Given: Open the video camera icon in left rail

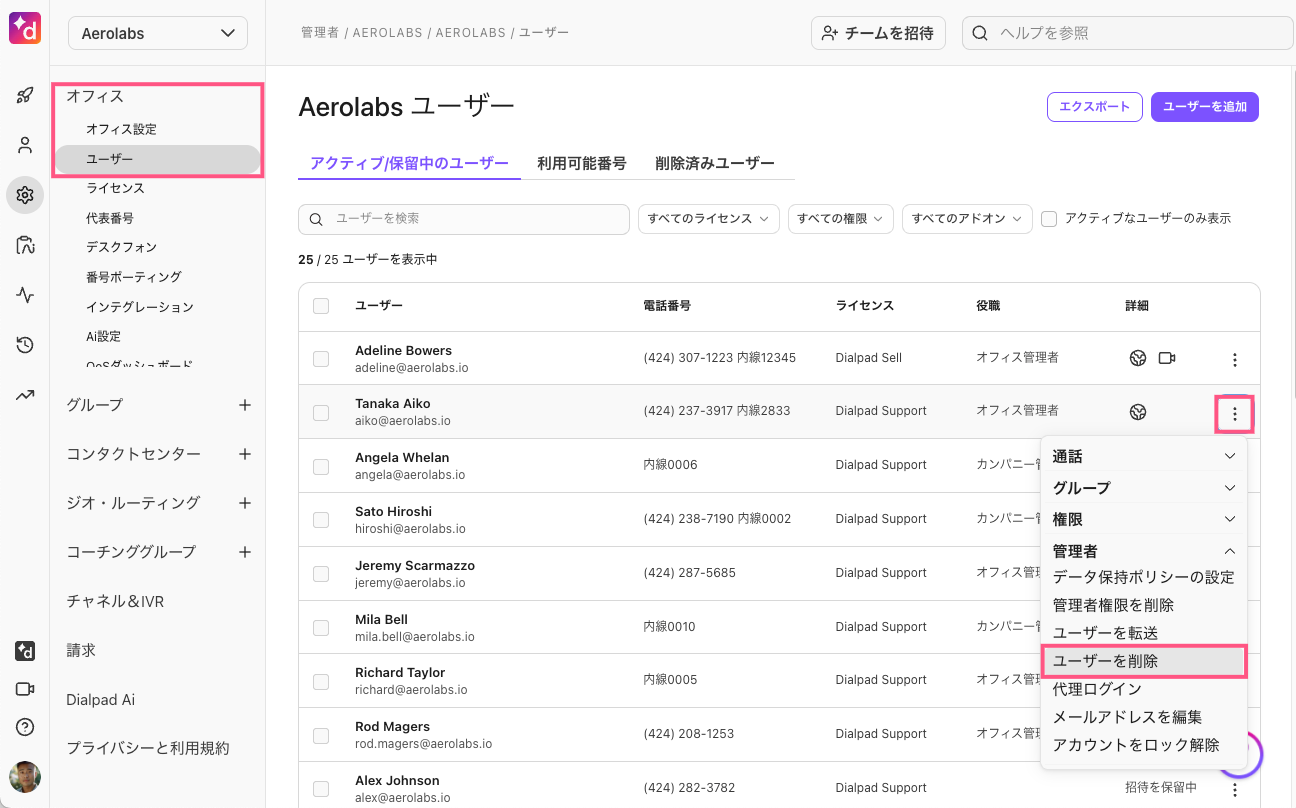Looking at the screenshot, I should click(25, 689).
